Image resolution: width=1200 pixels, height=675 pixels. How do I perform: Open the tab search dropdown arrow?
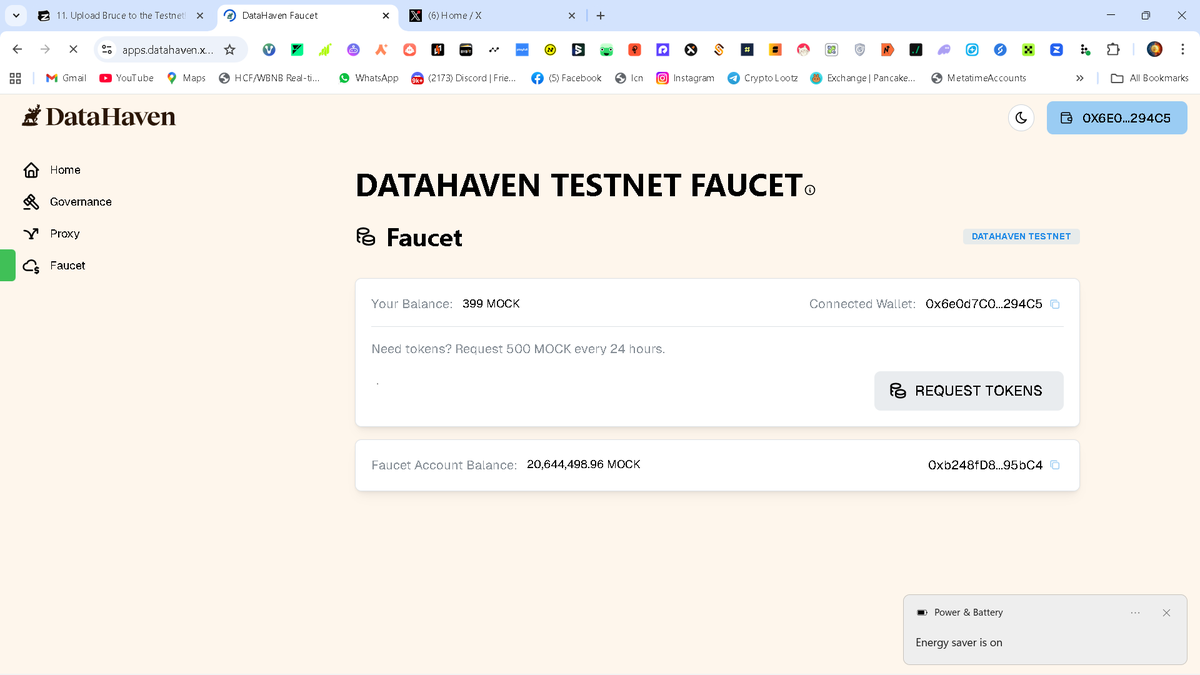(x=14, y=15)
